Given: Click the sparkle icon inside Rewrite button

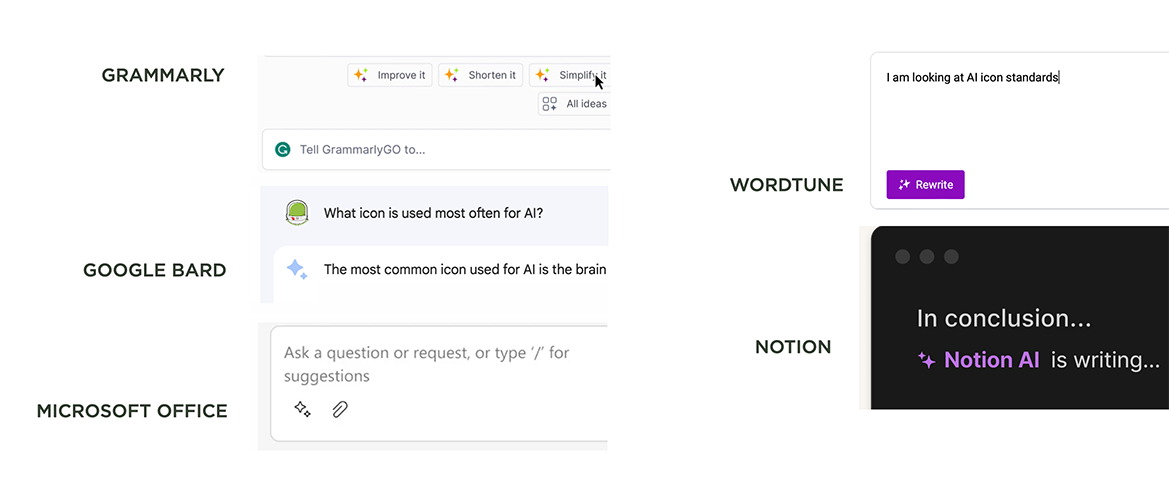Looking at the screenshot, I should click(x=904, y=185).
